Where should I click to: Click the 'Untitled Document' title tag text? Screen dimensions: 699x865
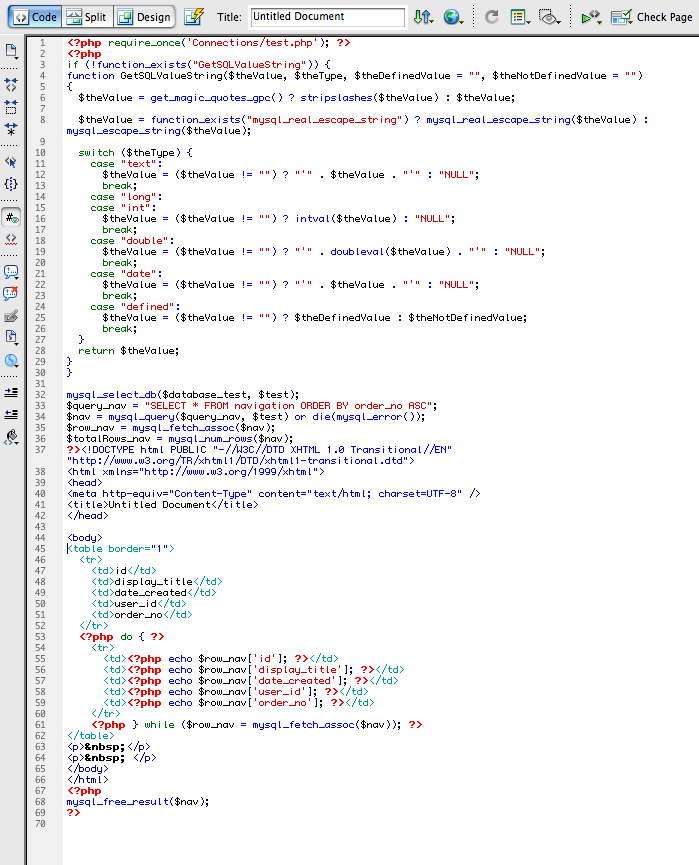[x=159, y=505]
